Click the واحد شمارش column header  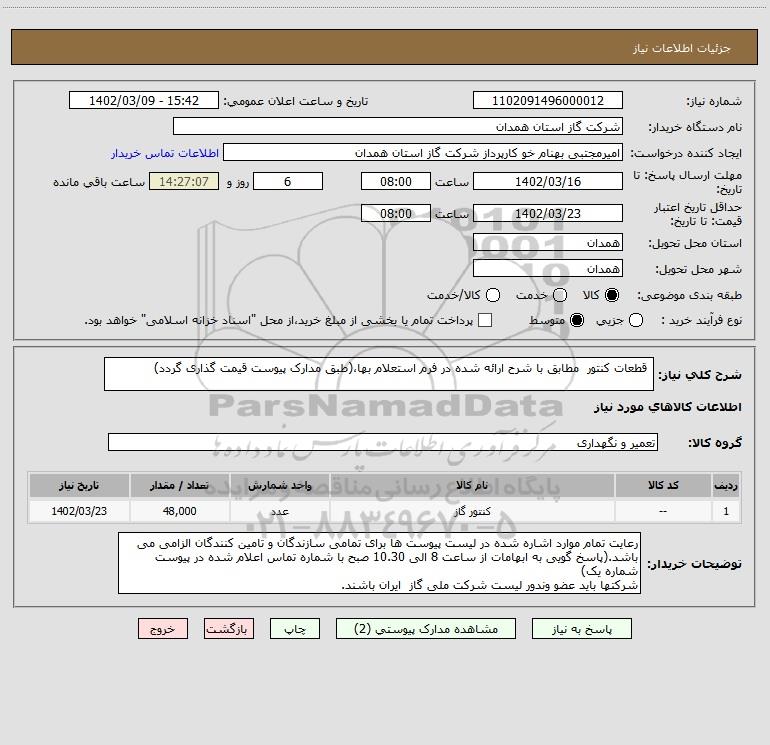279,485
